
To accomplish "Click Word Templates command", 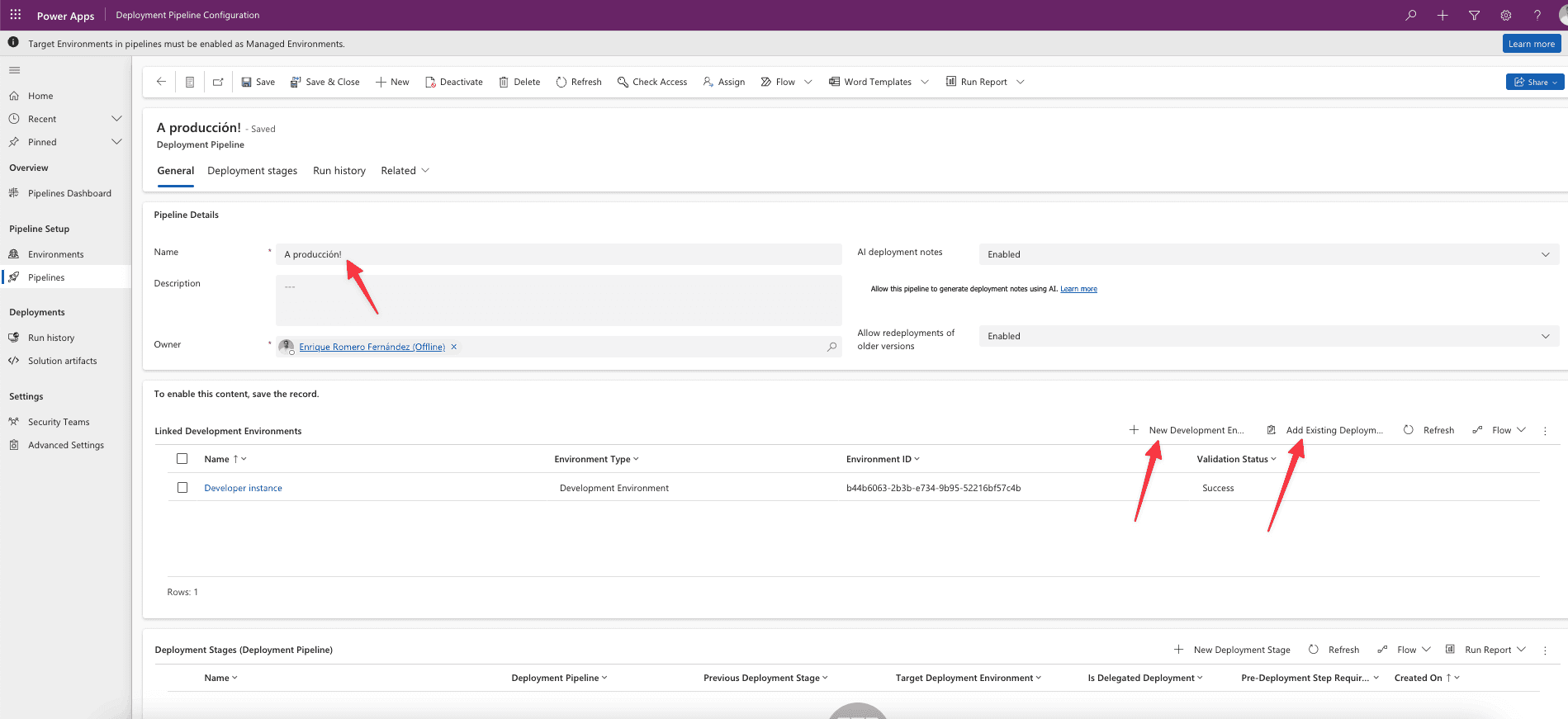I will pyautogui.click(x=870, y=82).
